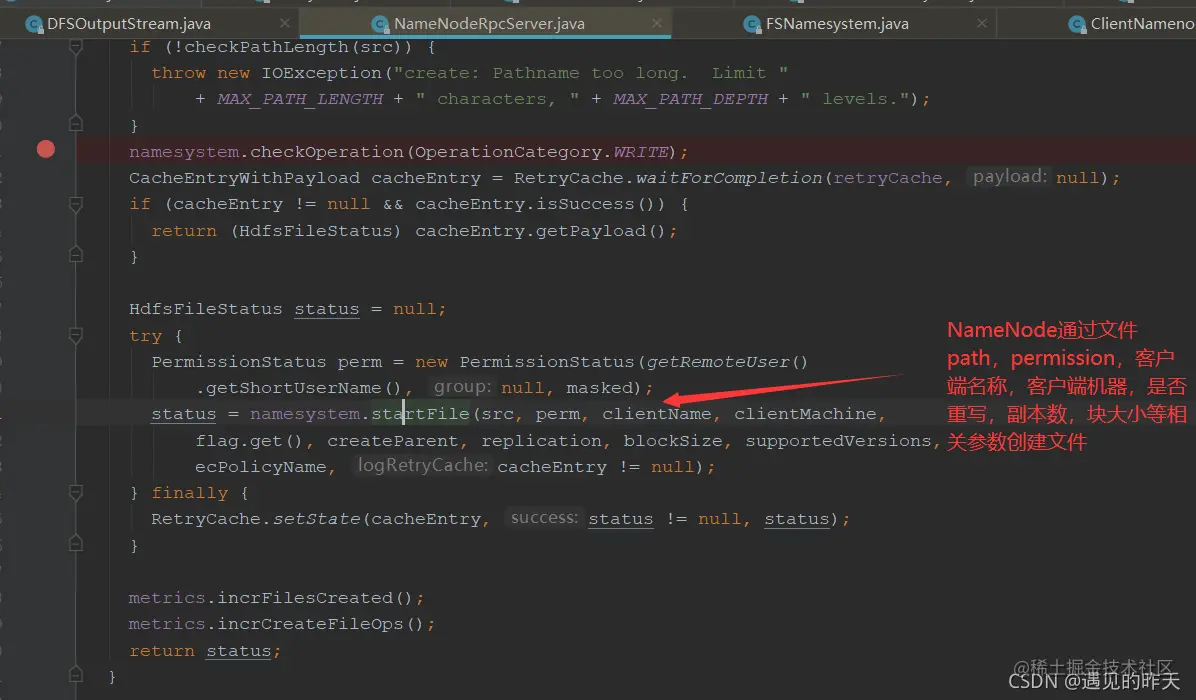Close the DFSOutputStream.java tab
Viewport: 1196px width, 700px height.
click(285, 24)
